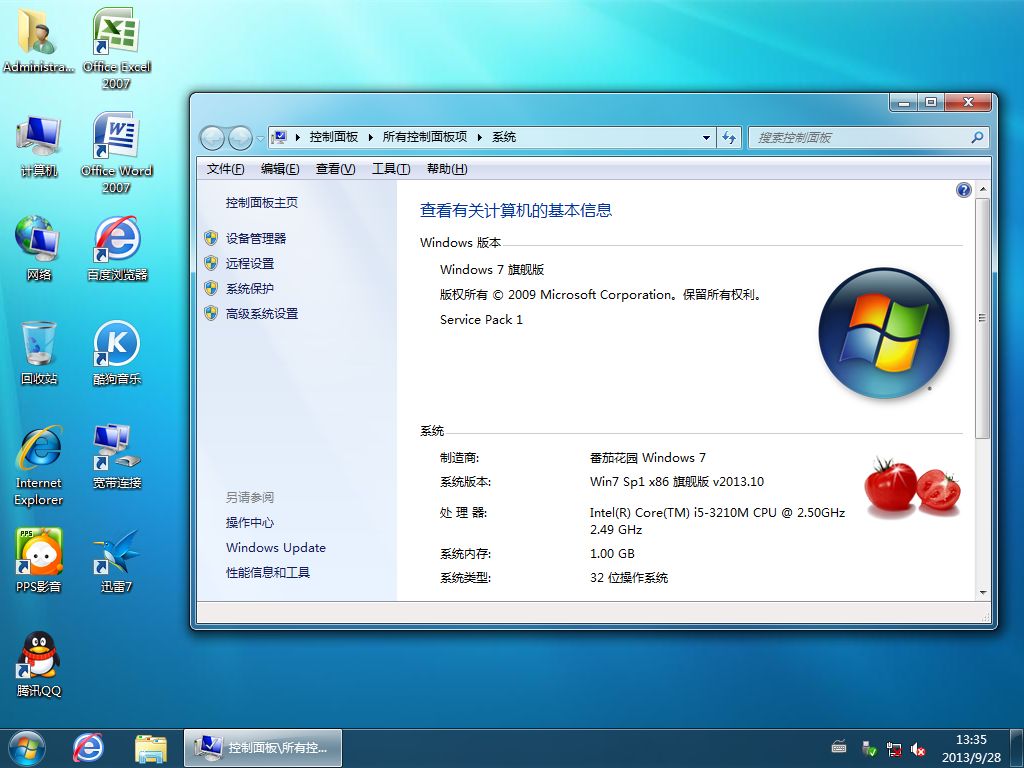
Task: Click the search magnifier icon
Action: point(977,137)
